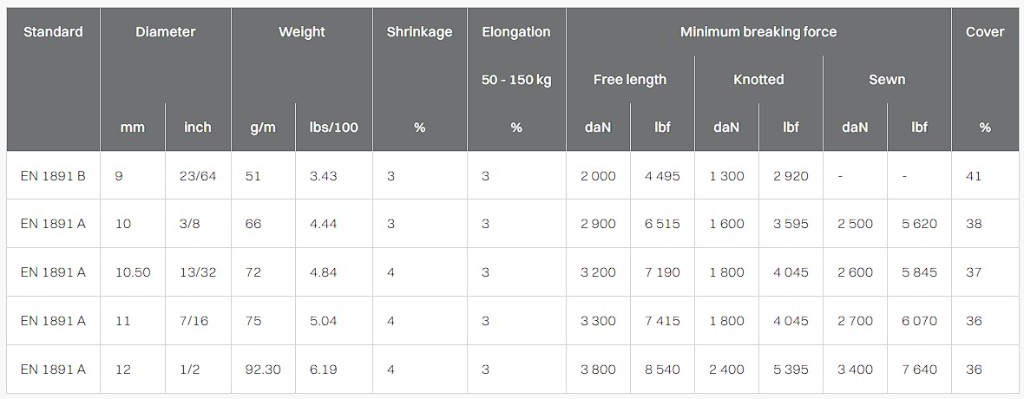This screenshot has width=1024, height=399.
Task: Select the Shrinkage header cell
Action: [x=419, y=32]
